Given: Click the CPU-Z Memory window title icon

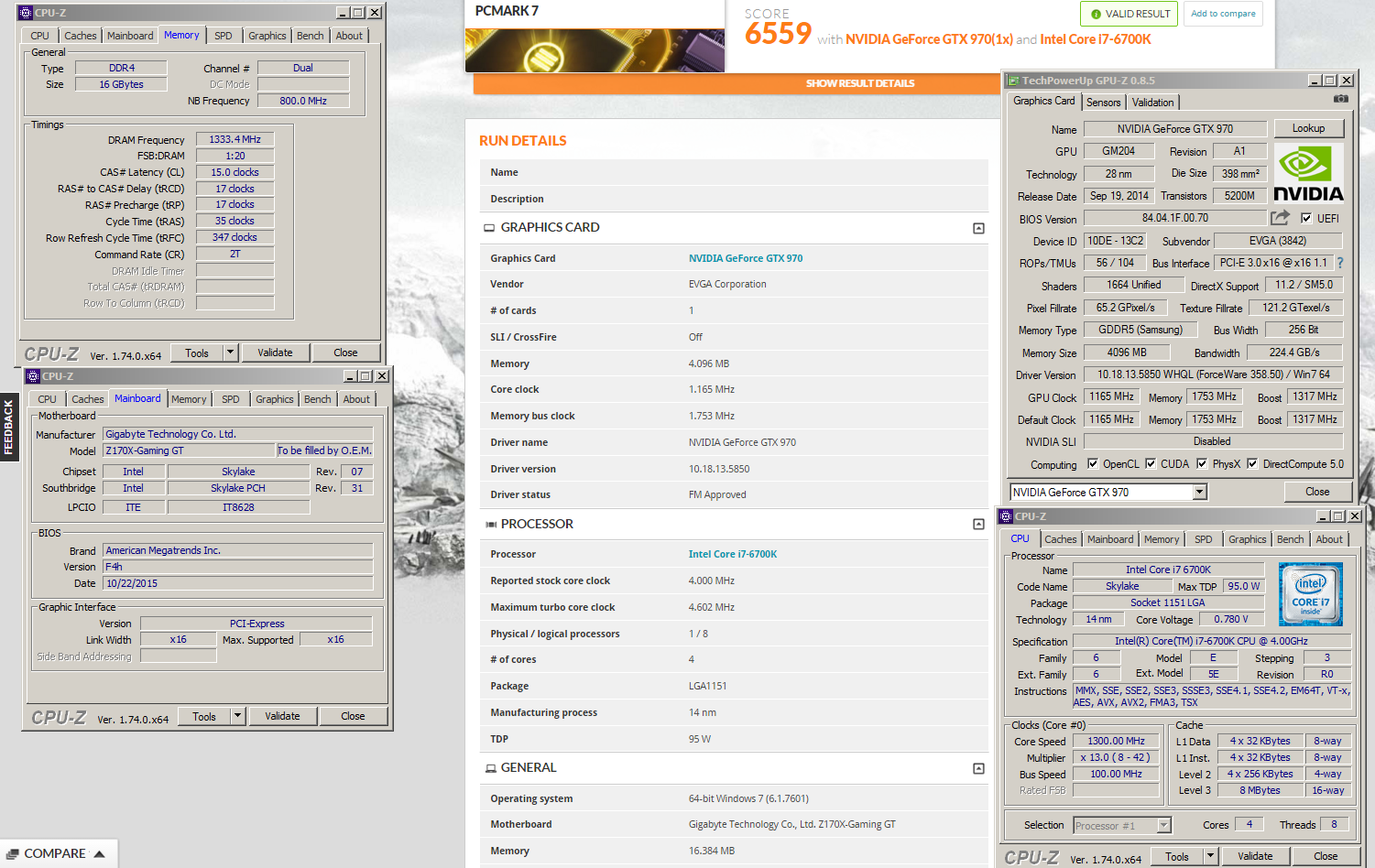Looking at the screenshot, I should (27, 13).
